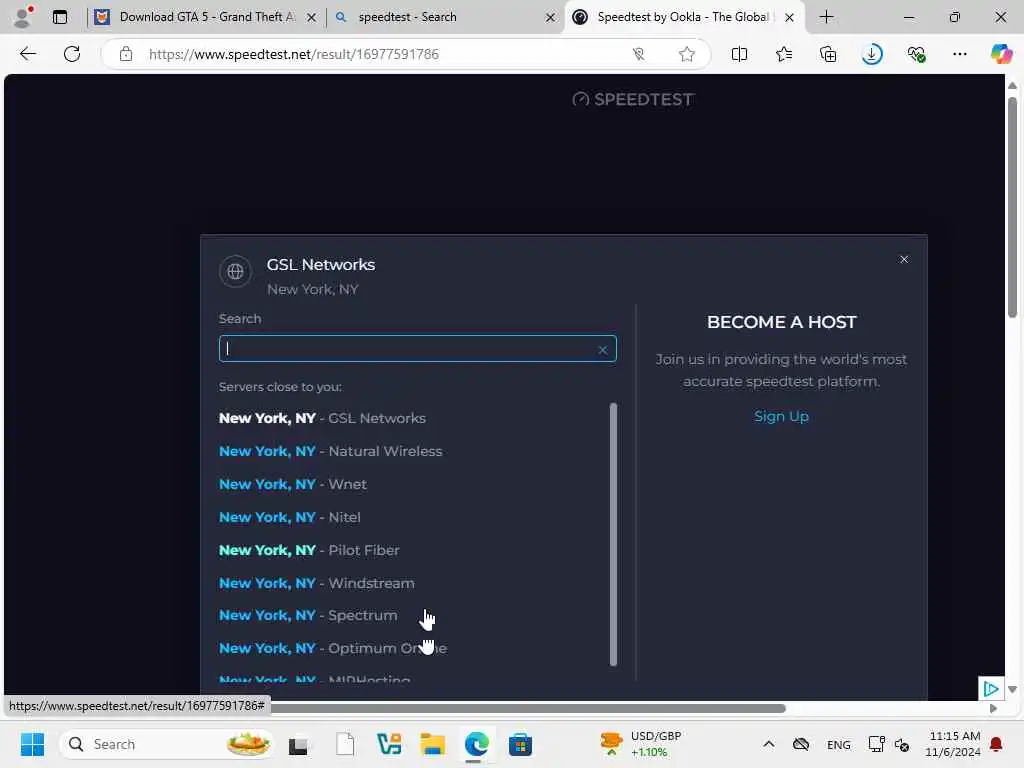
Task: Open Browser essentials heart icon
Action: [x=916, y=54]
